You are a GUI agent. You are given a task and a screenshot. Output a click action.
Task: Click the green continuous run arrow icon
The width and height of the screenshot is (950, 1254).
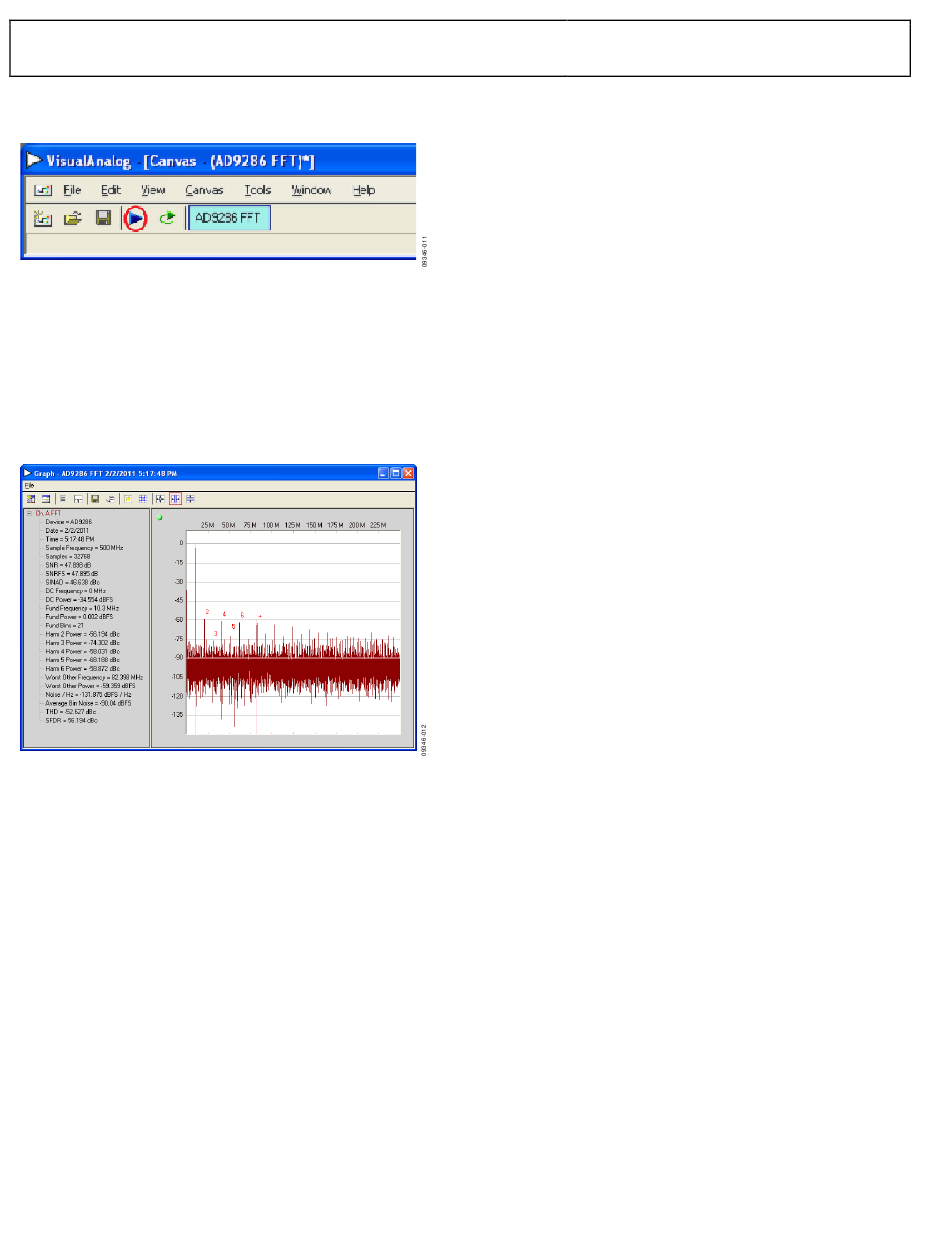pyautogui.click(x=166, y=217)
